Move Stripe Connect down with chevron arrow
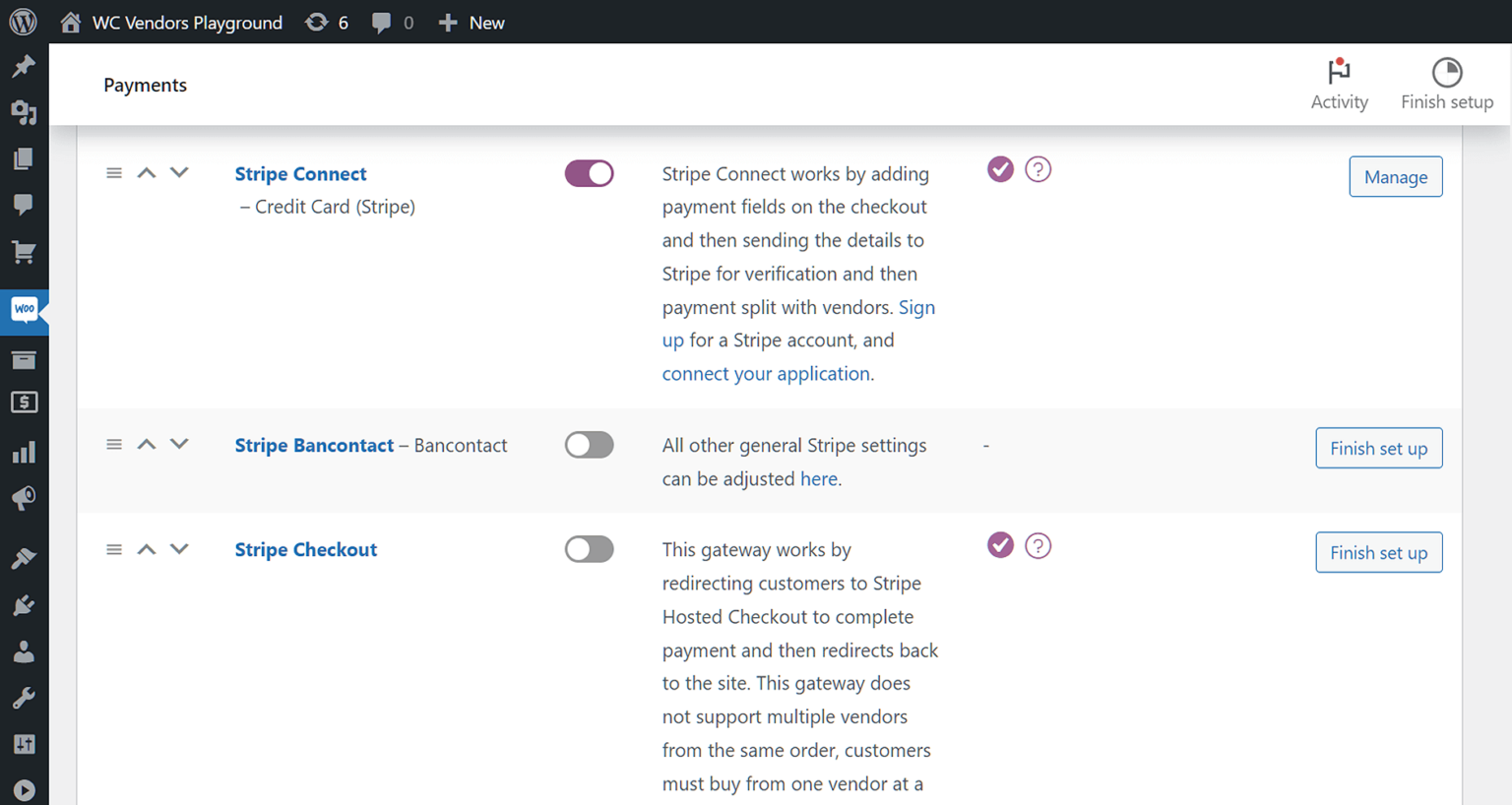 tap(179, 172)
